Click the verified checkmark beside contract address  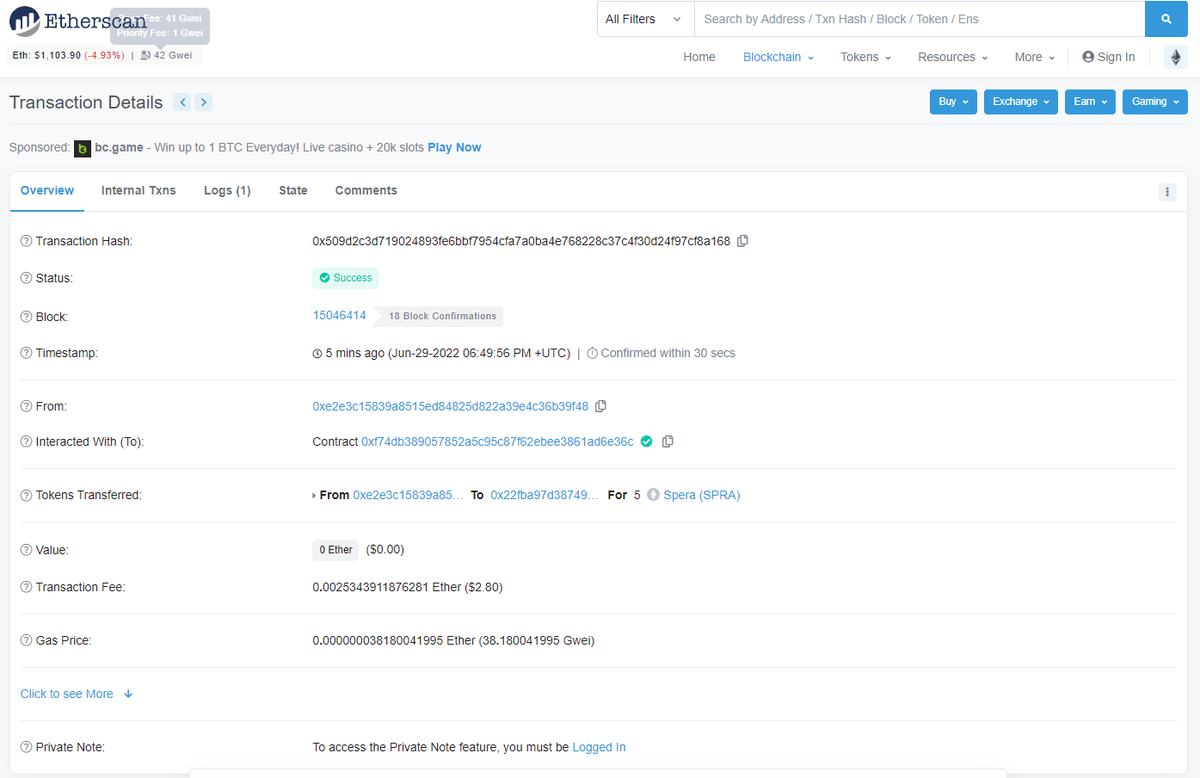coord(646,441)
